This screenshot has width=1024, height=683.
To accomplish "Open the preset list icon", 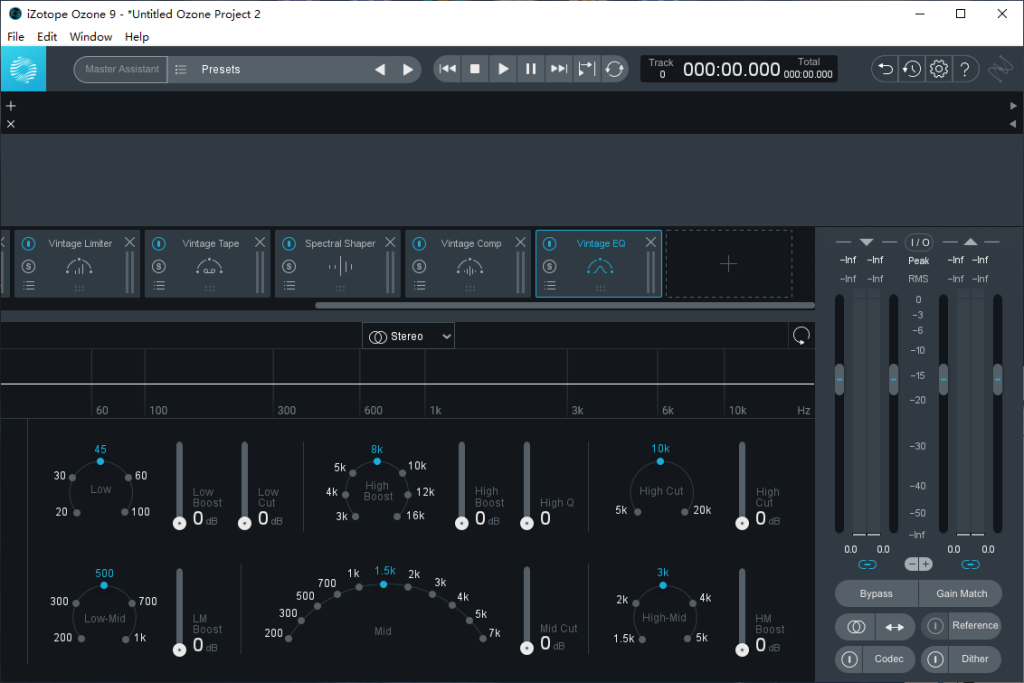I will point(181,69).
